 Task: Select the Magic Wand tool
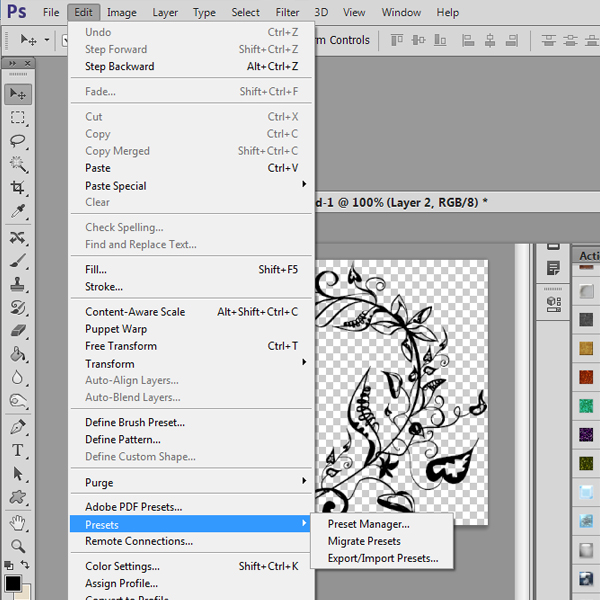click(18, 164)
